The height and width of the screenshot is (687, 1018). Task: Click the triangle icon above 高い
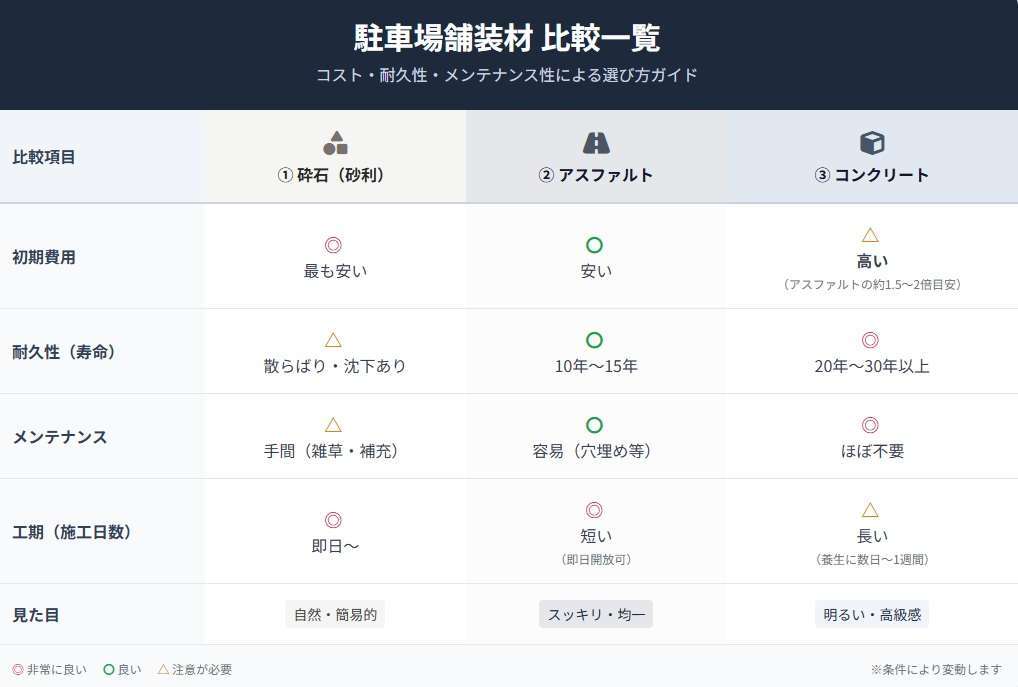tap(870, 235)
